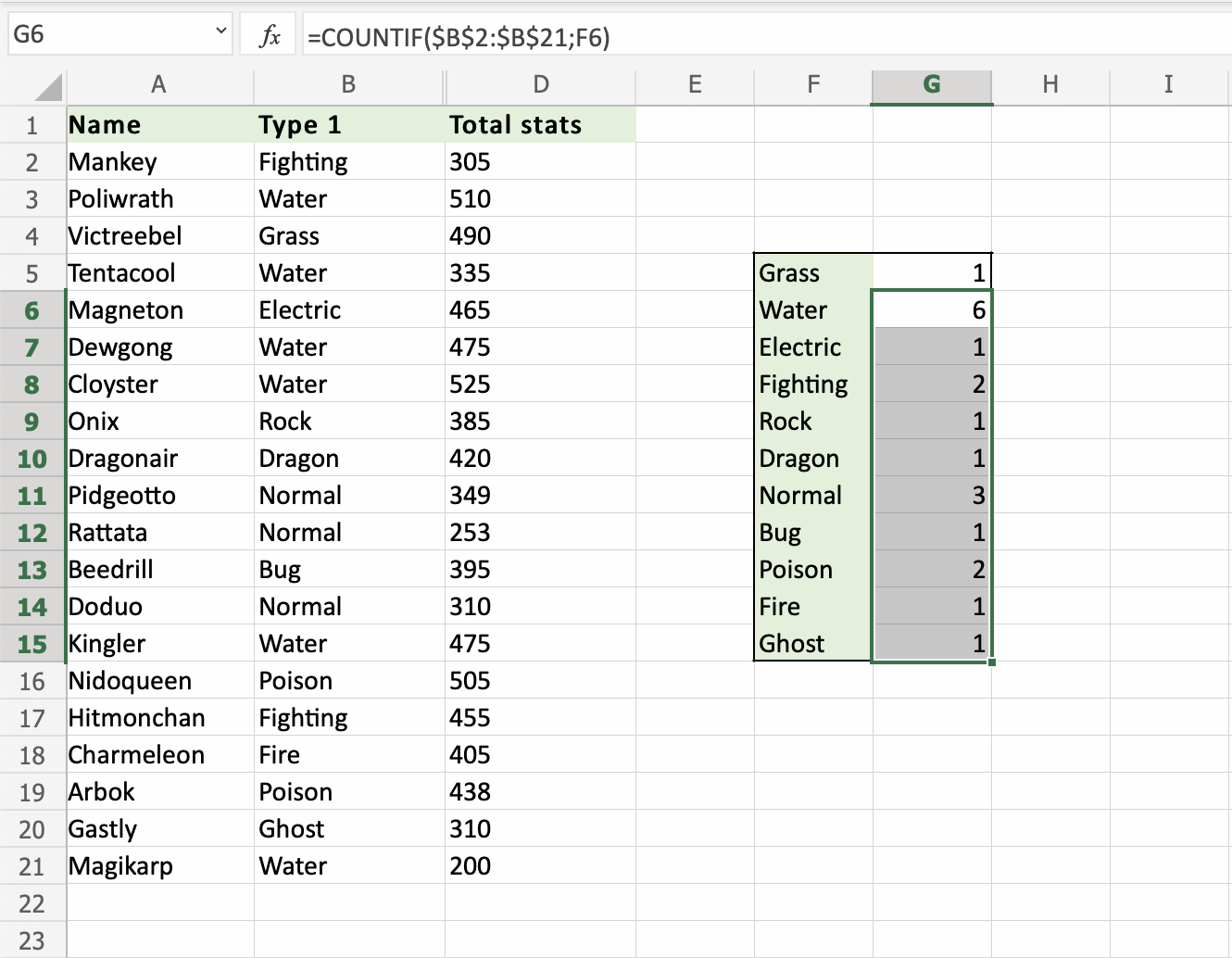Click the column F header
Screen dimensions: 1232x958
813,85
